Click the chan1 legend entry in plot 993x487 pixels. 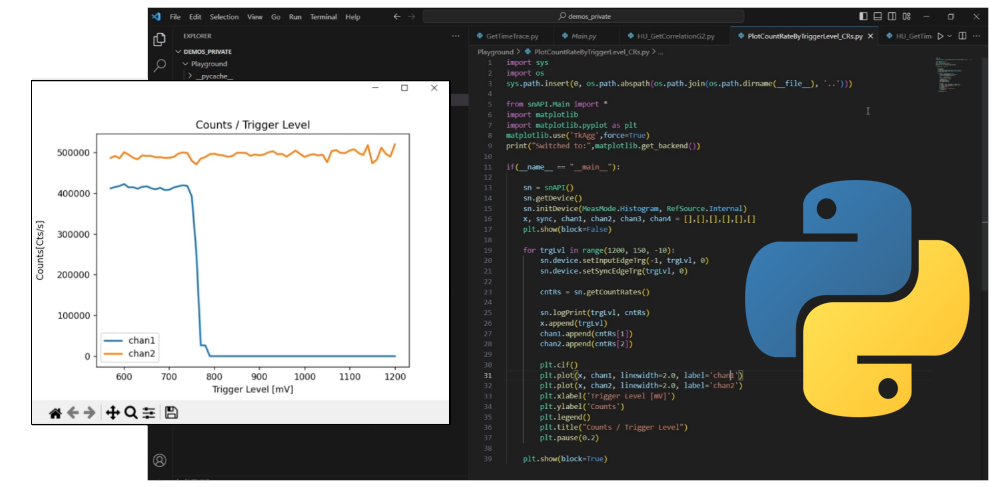pyautogui.click(x=129, y=341)
